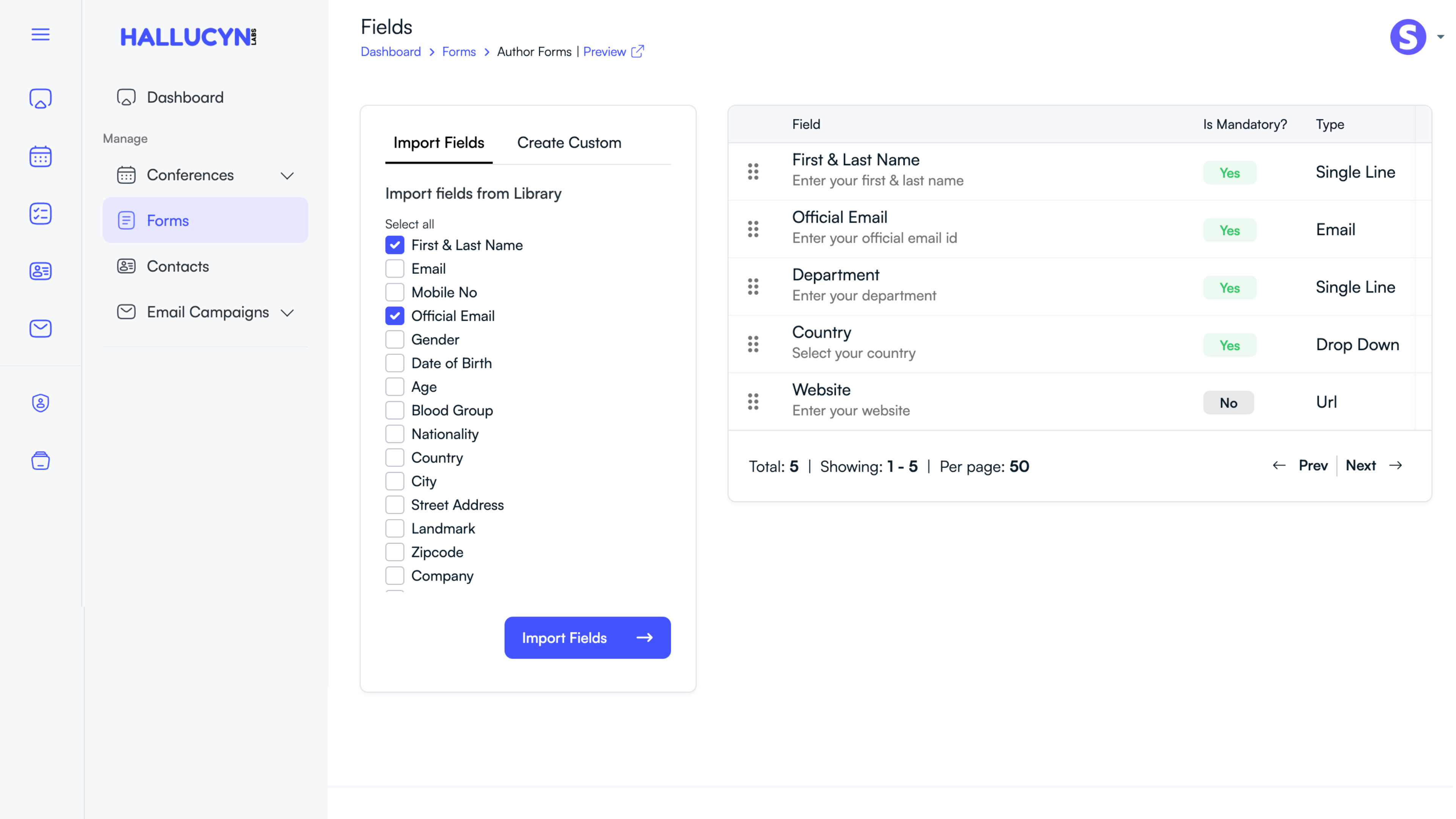Viewport: 1456px width, 819px height.
Task: Click the envelope icon for email campaigns
Action: (x=40, y=328)
